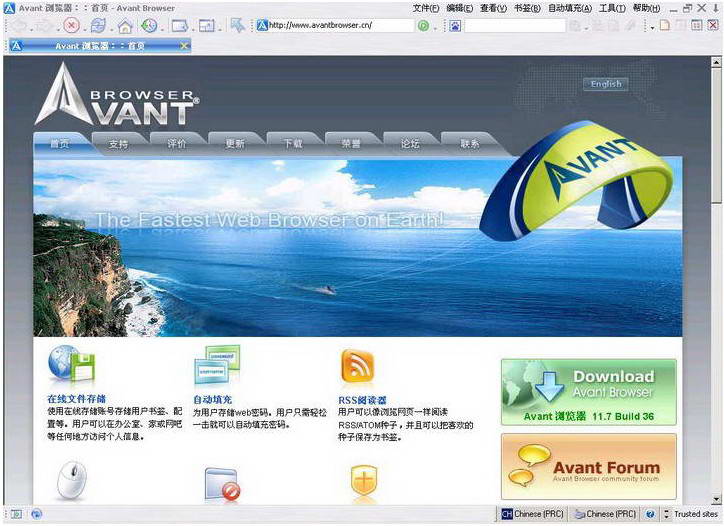This screenshot has height=526, width=724.
Task: Click the Avant Forum banner
Action: tap(589, 466)
